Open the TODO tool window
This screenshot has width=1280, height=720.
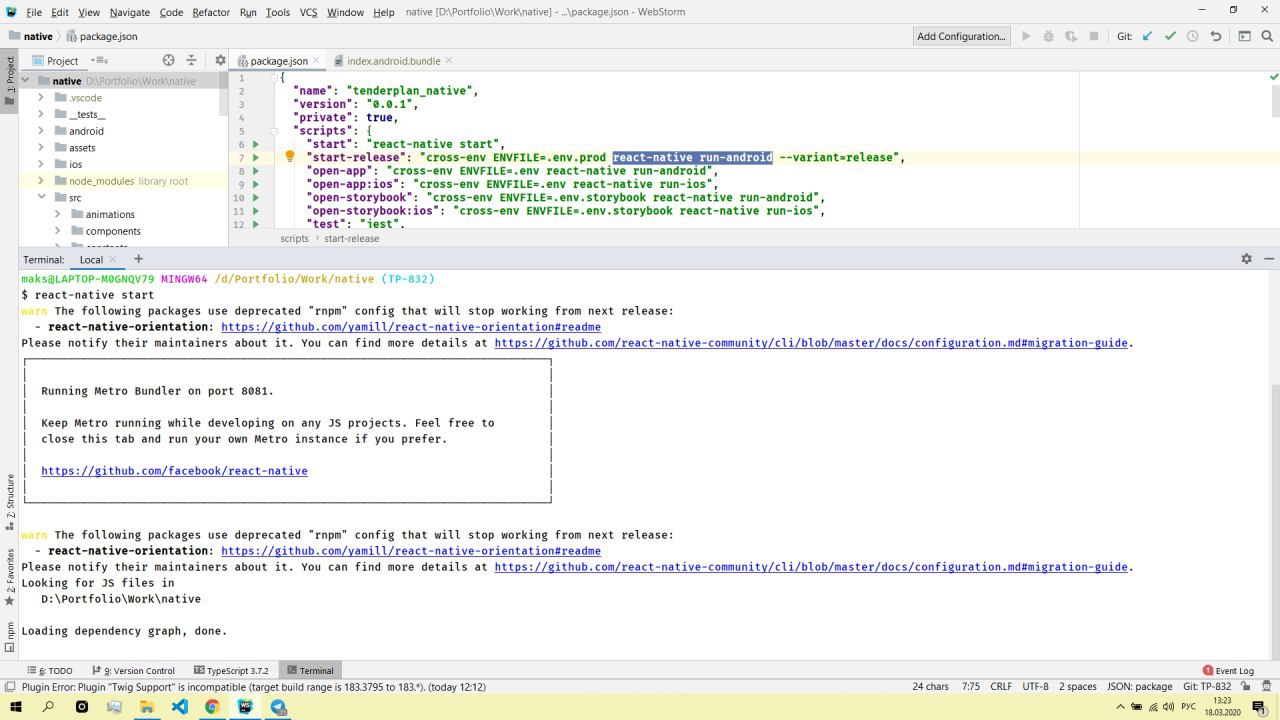click(x=50, y=670)
